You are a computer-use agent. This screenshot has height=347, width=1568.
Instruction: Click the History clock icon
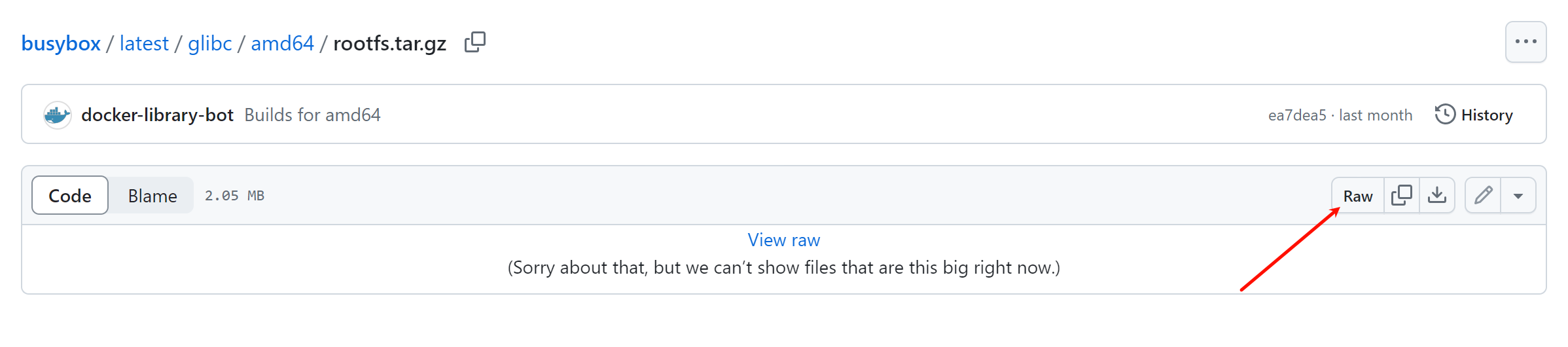point(1445,115)
